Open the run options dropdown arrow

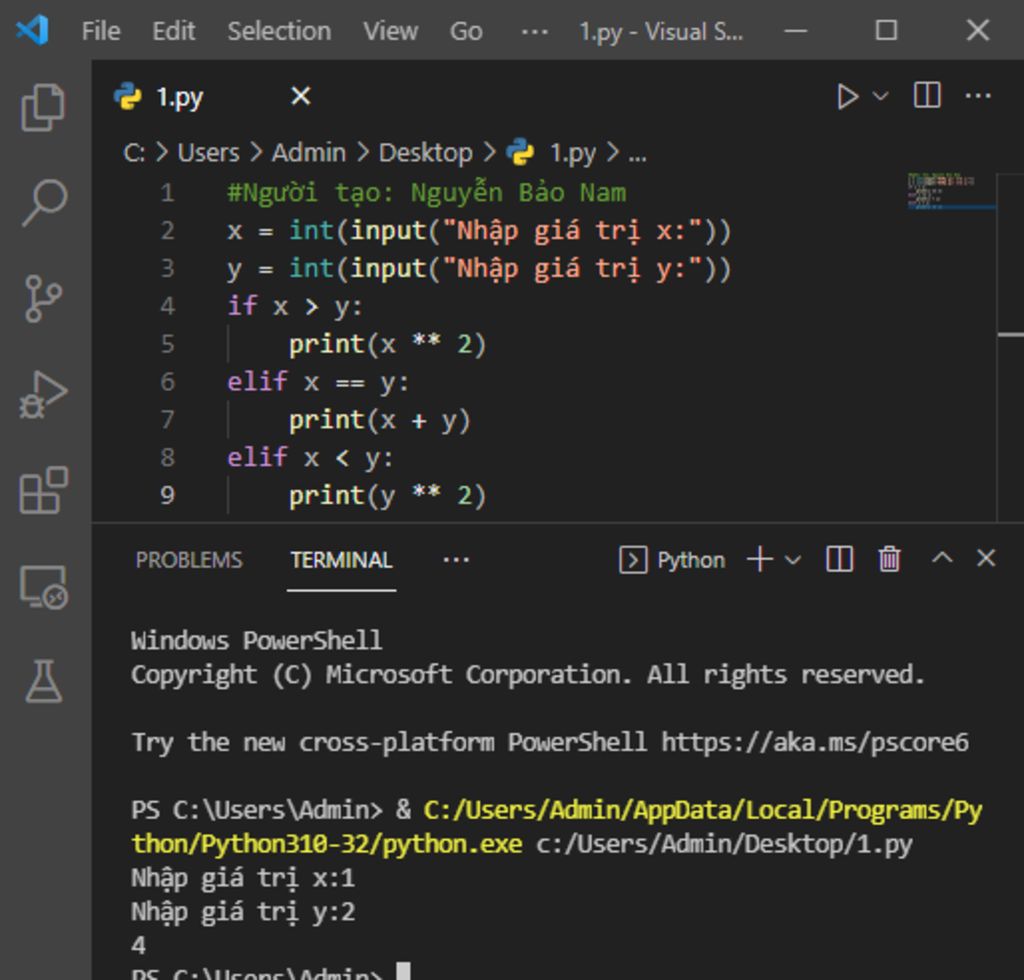pos(880,97)
